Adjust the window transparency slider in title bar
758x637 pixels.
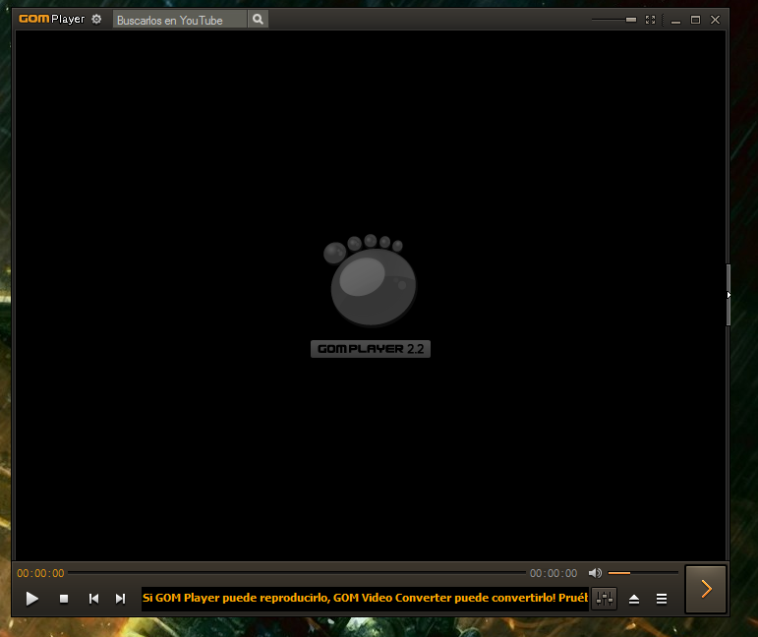pyautogui.click(x=614, y=20)
